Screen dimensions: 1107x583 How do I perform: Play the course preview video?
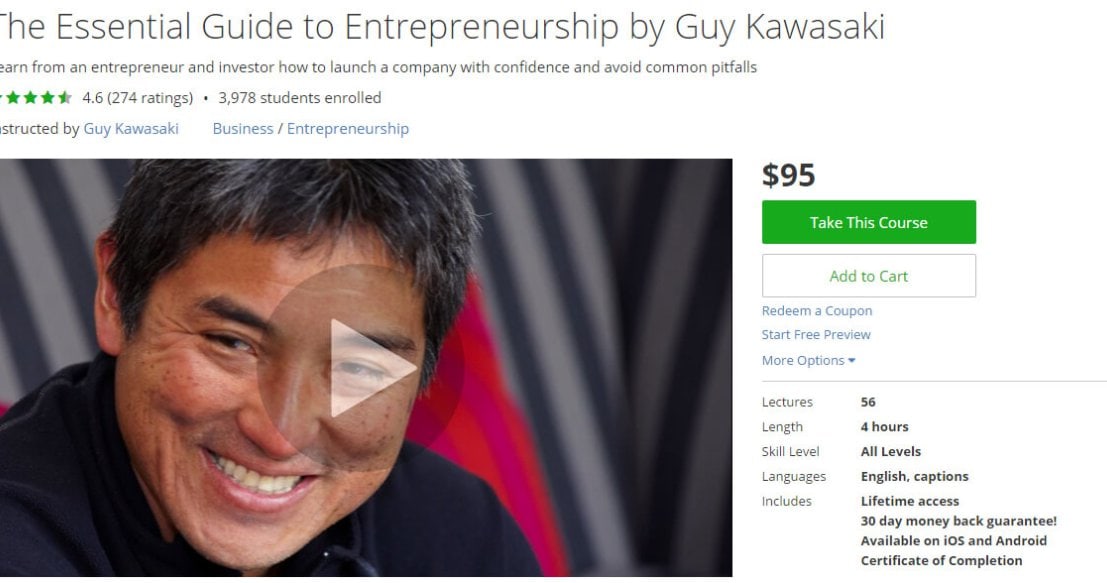[365, 368]
